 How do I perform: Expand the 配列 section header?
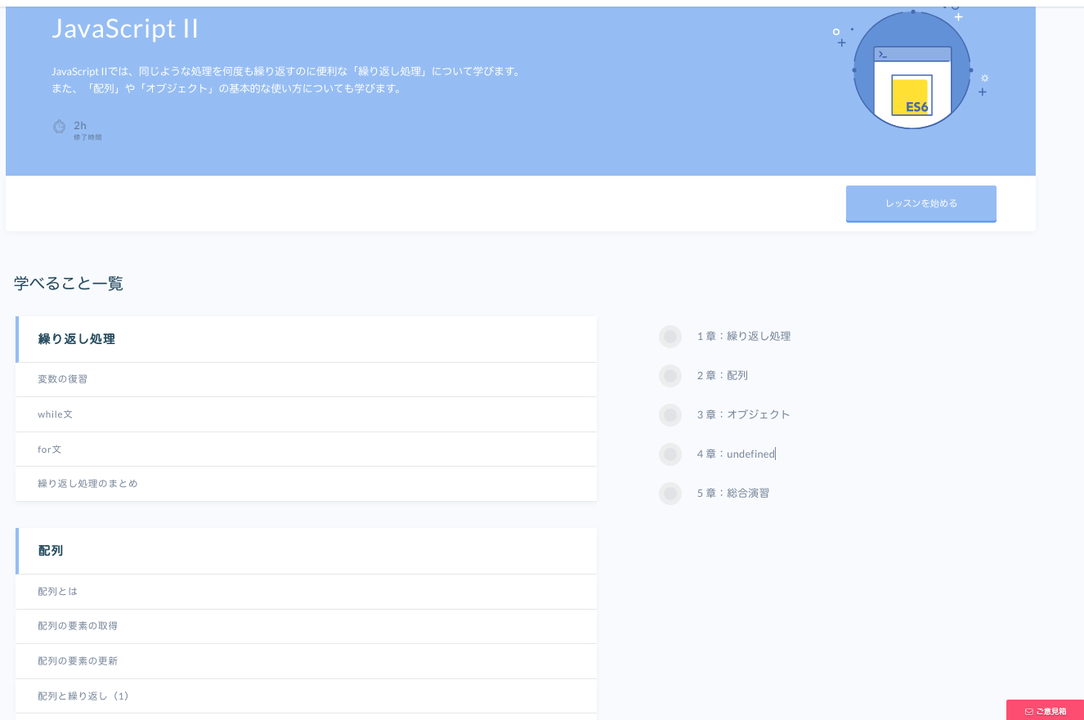306,551
